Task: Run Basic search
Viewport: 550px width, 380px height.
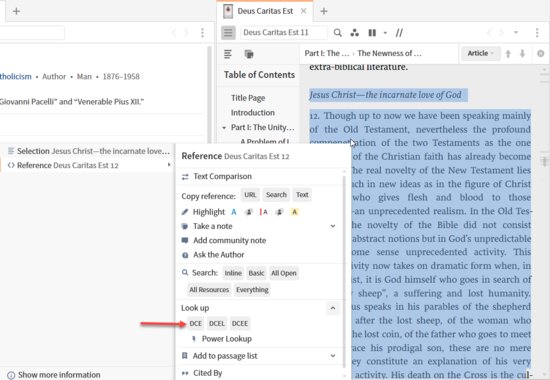Action: point(256,273)
